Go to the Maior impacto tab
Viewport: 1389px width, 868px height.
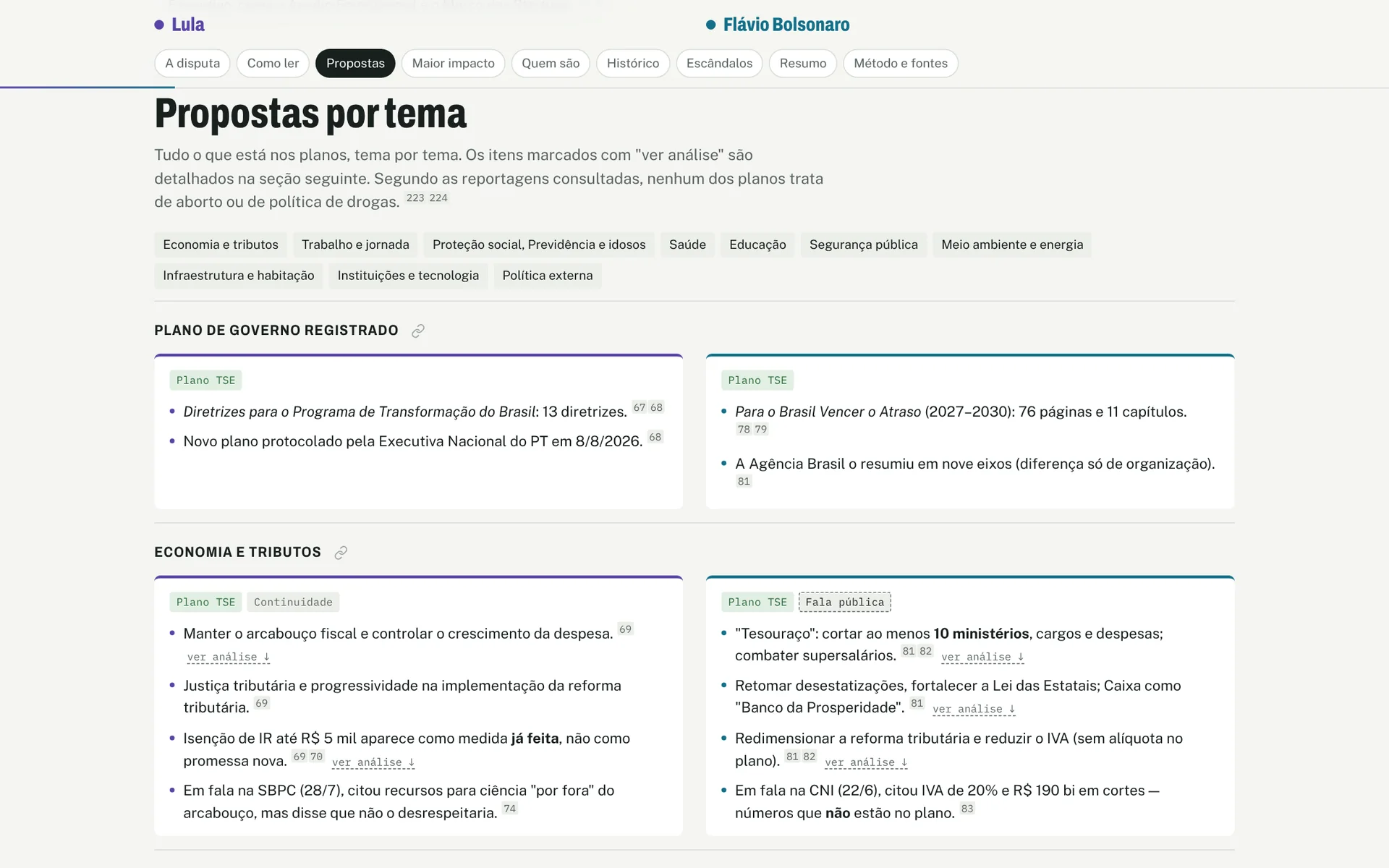click(x=454, y=63)
